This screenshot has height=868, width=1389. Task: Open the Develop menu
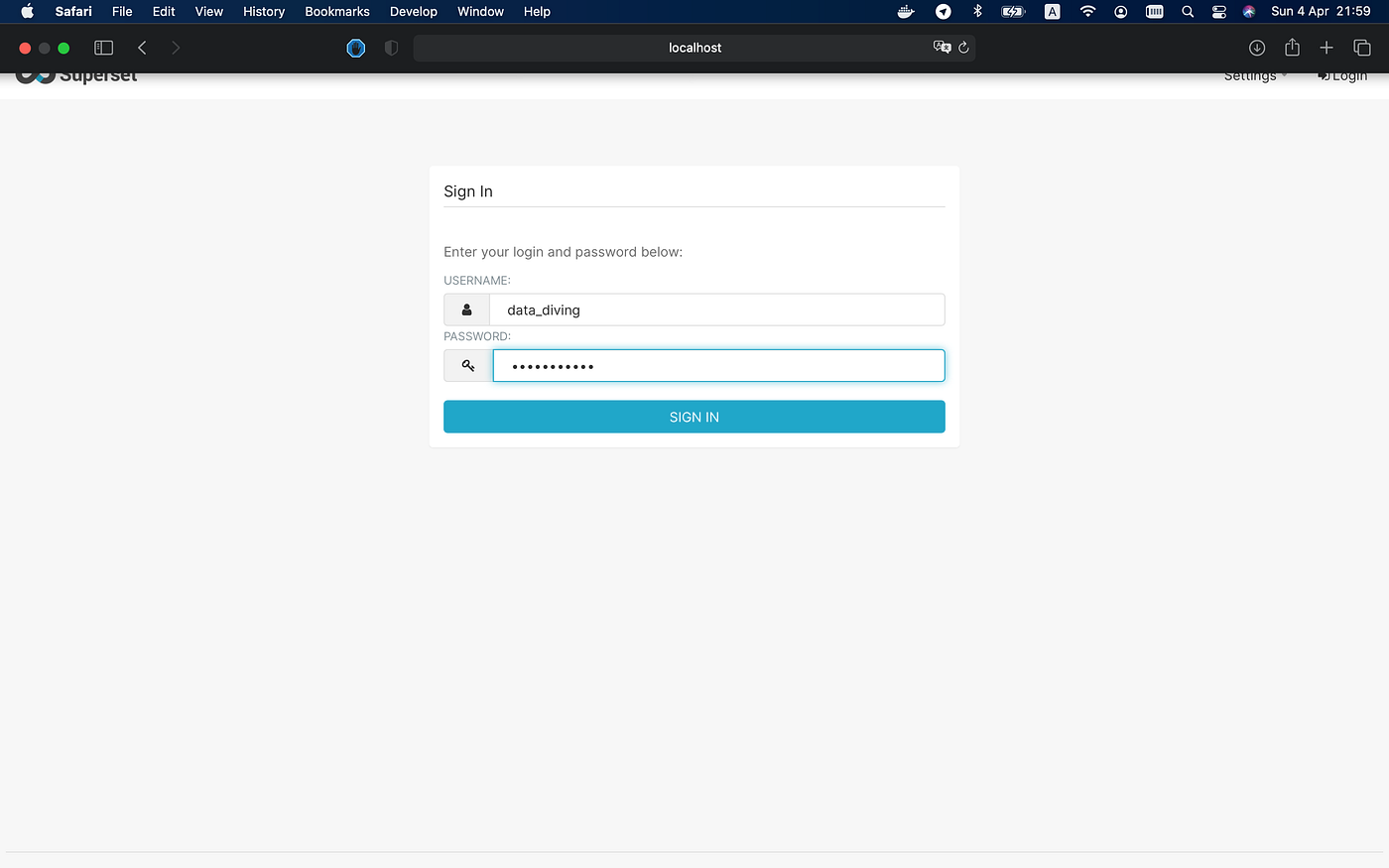413,11
